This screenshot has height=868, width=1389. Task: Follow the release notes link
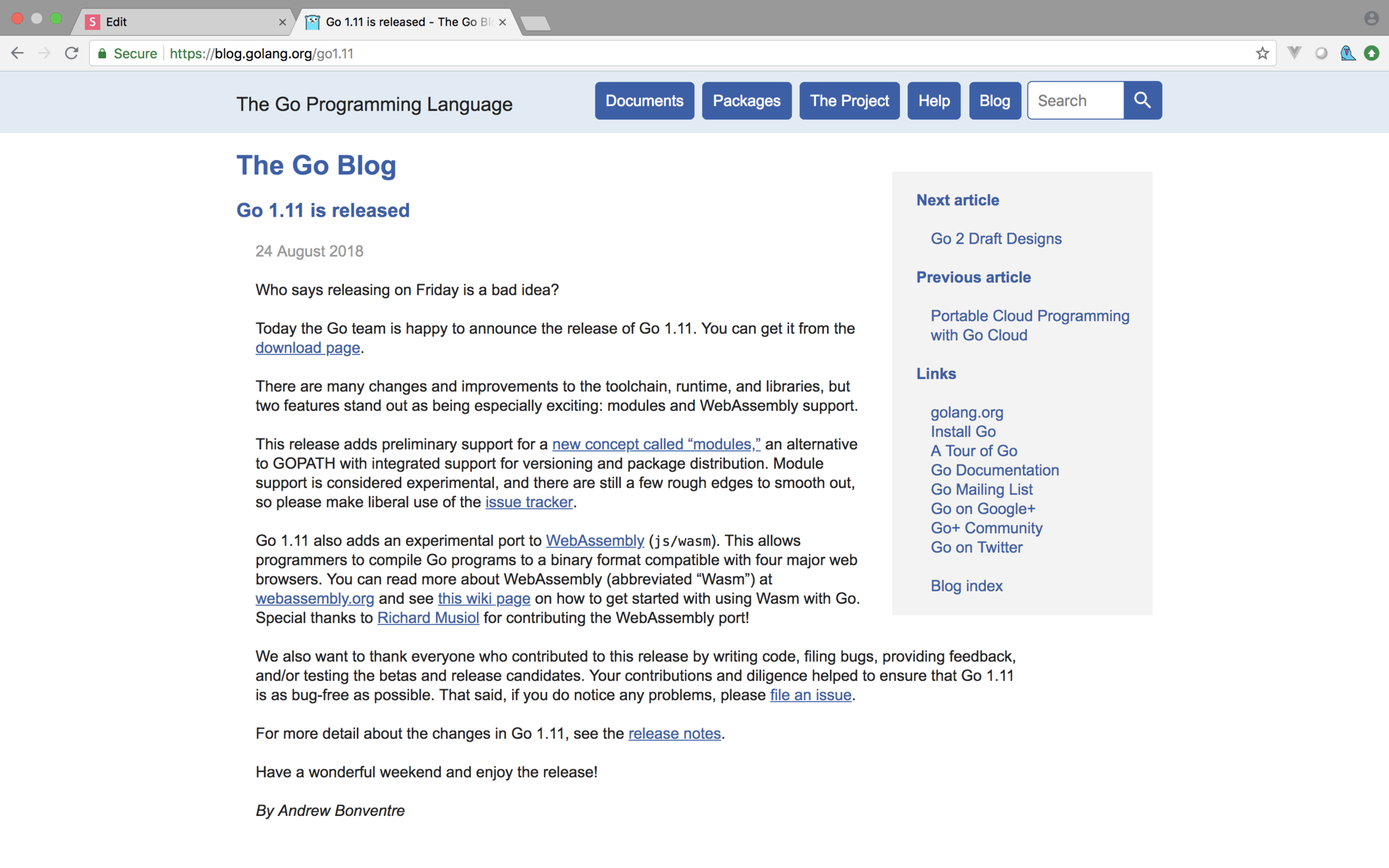click(674, 734)
